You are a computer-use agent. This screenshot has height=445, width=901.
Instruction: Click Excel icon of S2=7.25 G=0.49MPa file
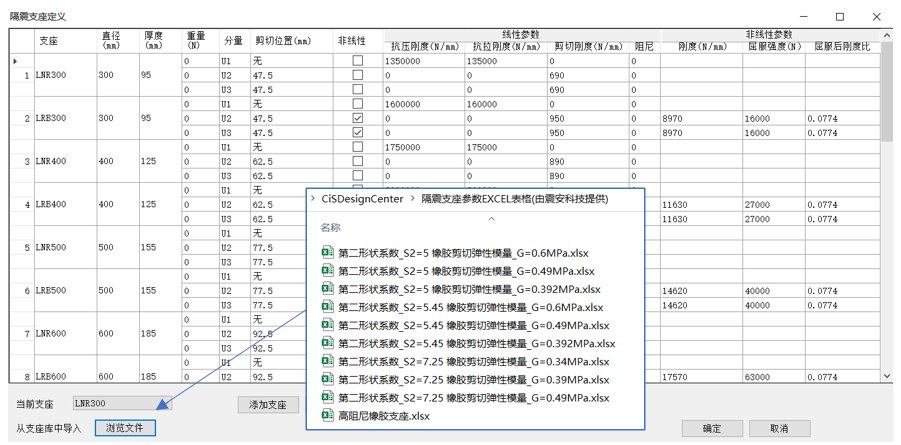coord(327,397)
